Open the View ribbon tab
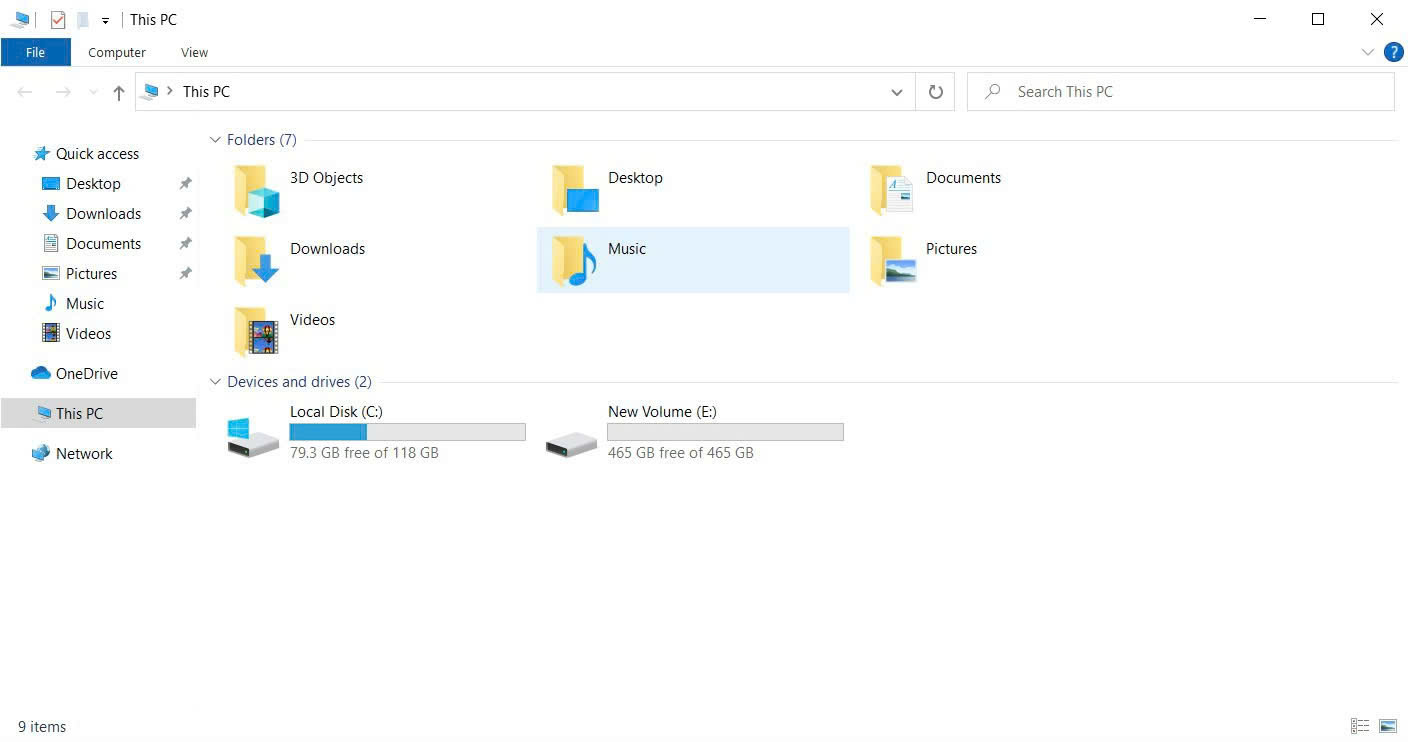Image resolution: width=1408 pixels, height=742 pixels. pos(195,52)
